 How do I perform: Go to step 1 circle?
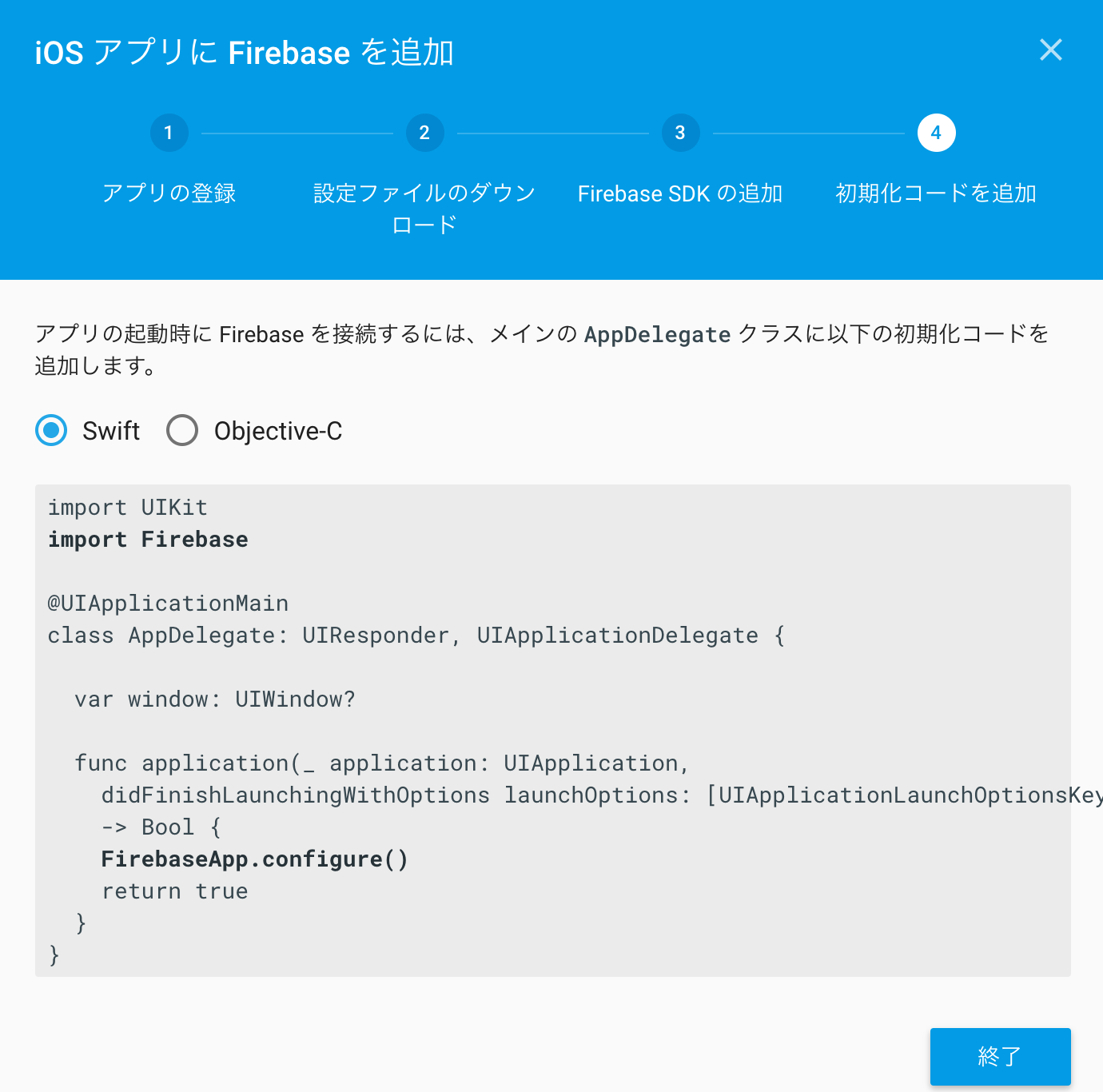(169, 133)
